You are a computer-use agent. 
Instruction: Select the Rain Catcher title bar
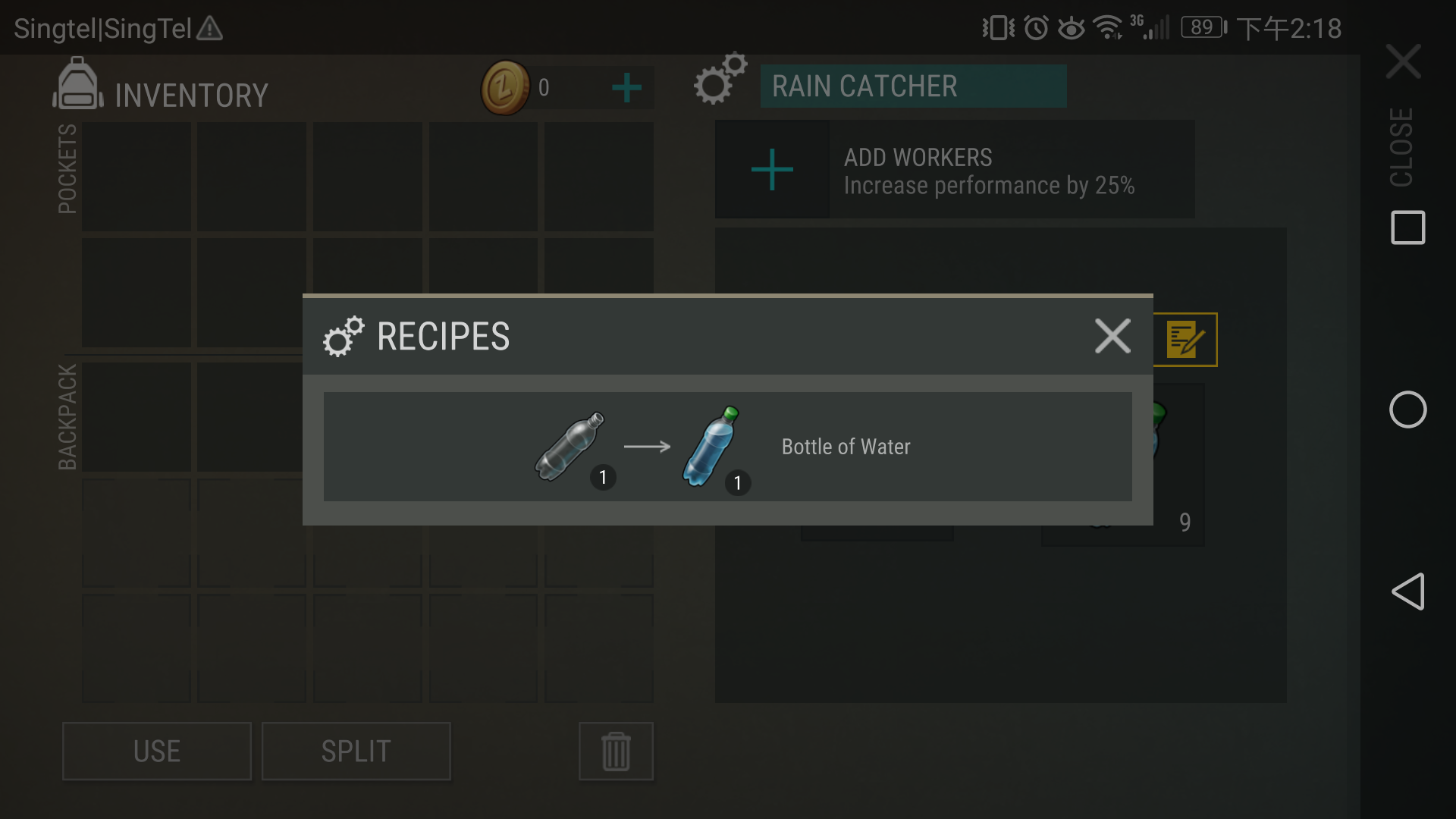913,86
